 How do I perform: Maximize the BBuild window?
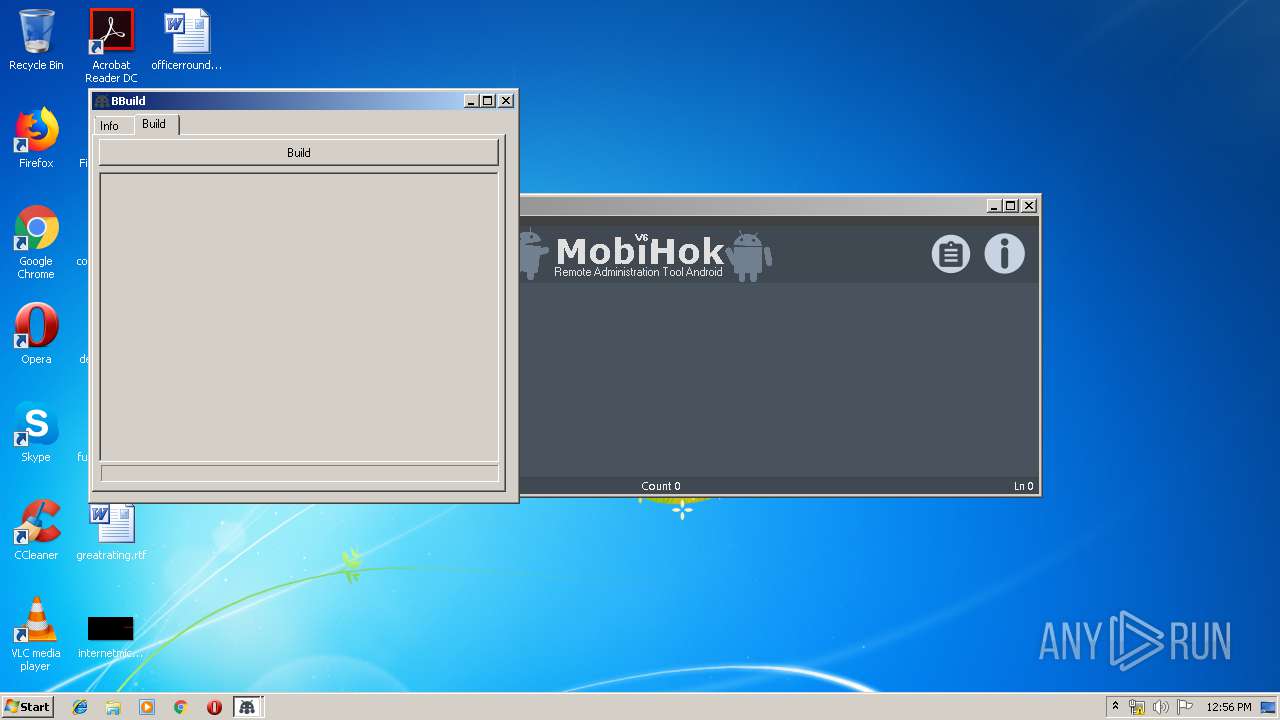pyautogui.click(x=488, y=101)
